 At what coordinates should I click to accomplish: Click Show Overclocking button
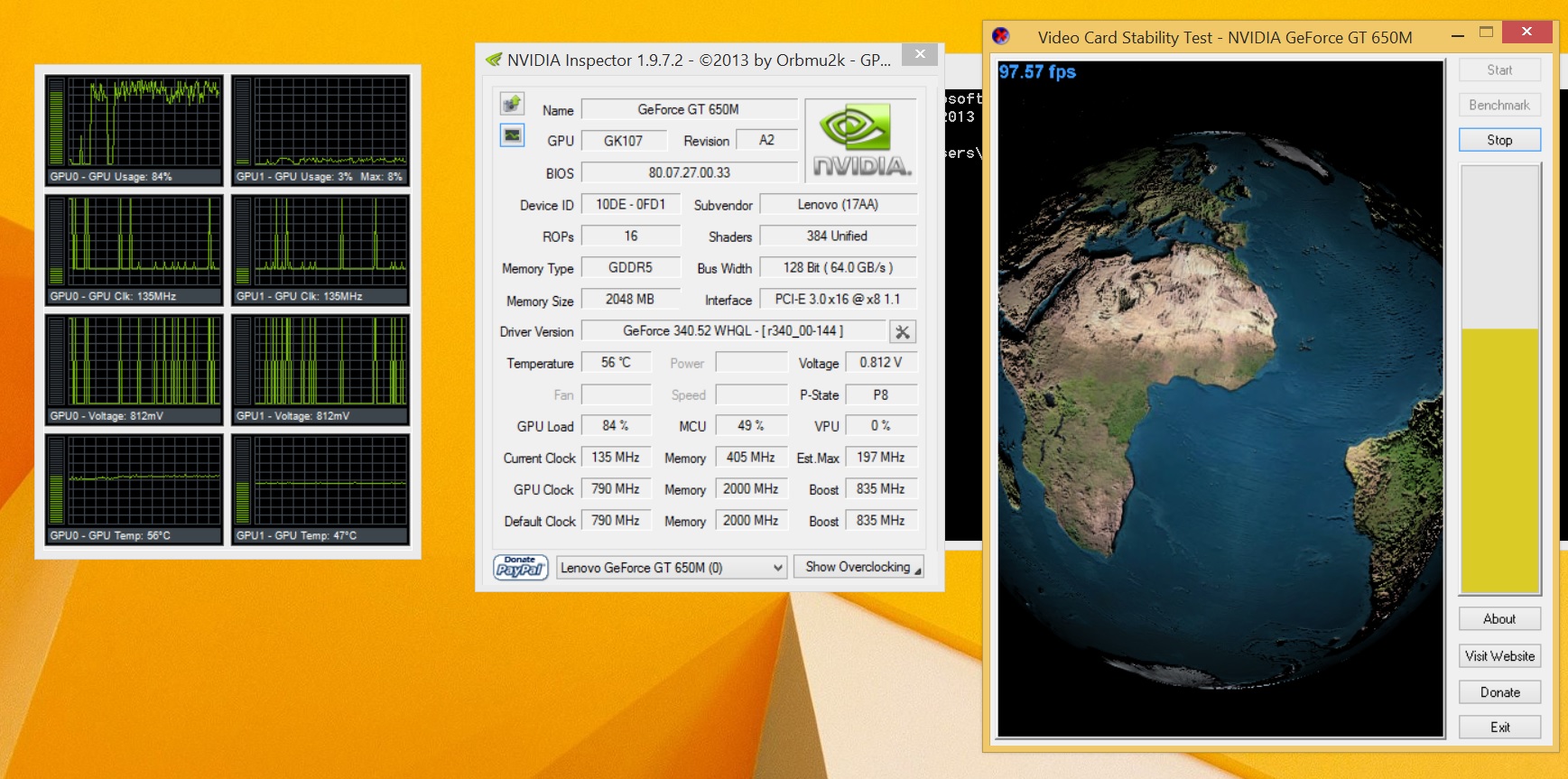coord(858,567)
